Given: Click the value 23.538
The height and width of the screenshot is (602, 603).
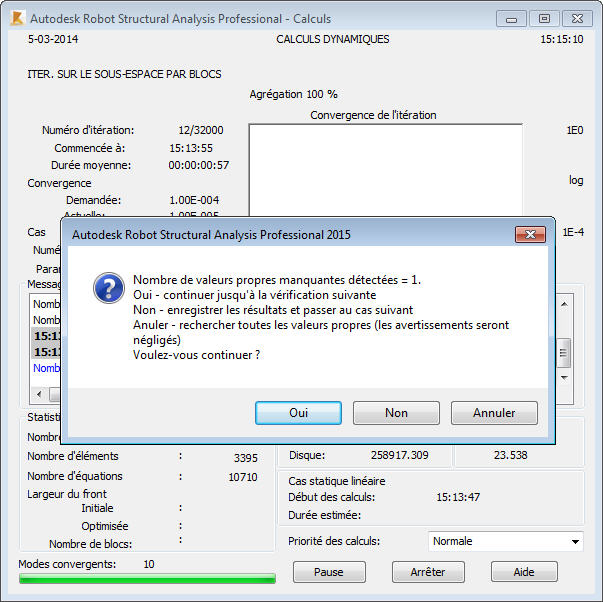Looking at the screenshot, I should click(x=510, y=455).
